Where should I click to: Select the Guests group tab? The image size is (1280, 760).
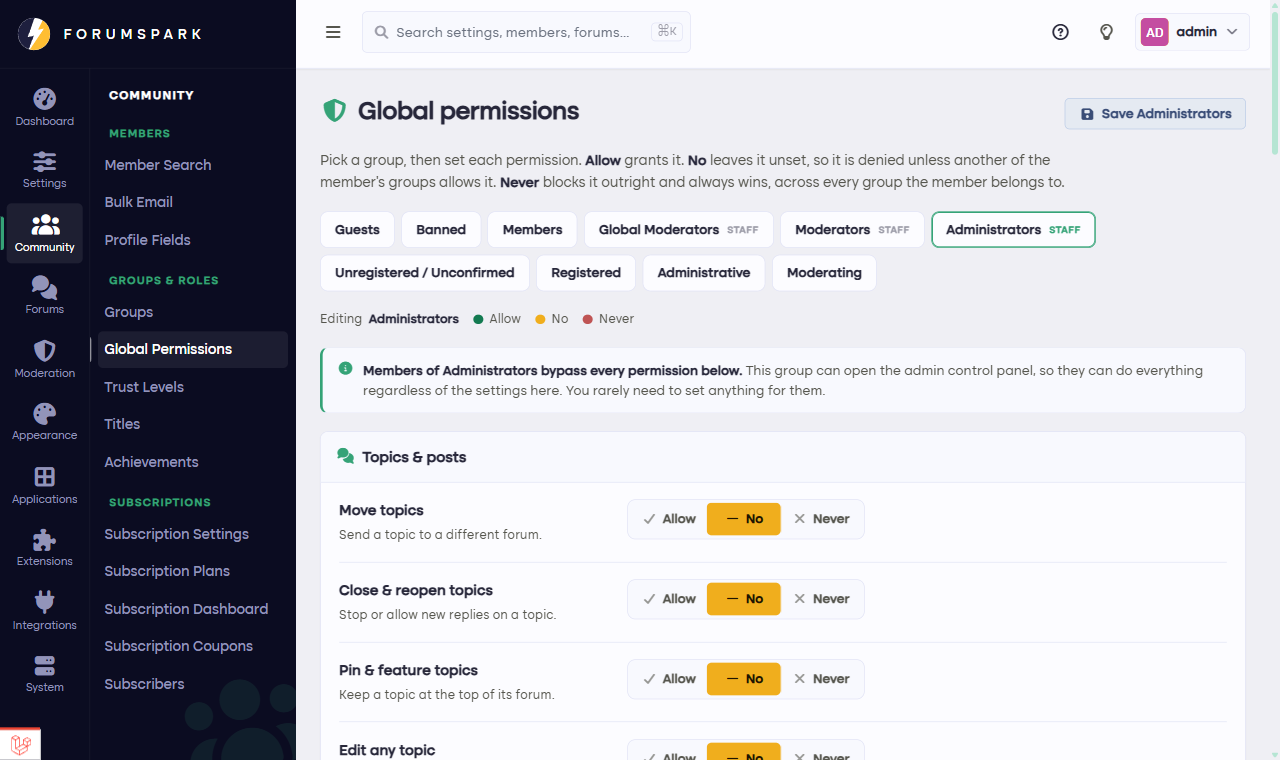[357, 230]
